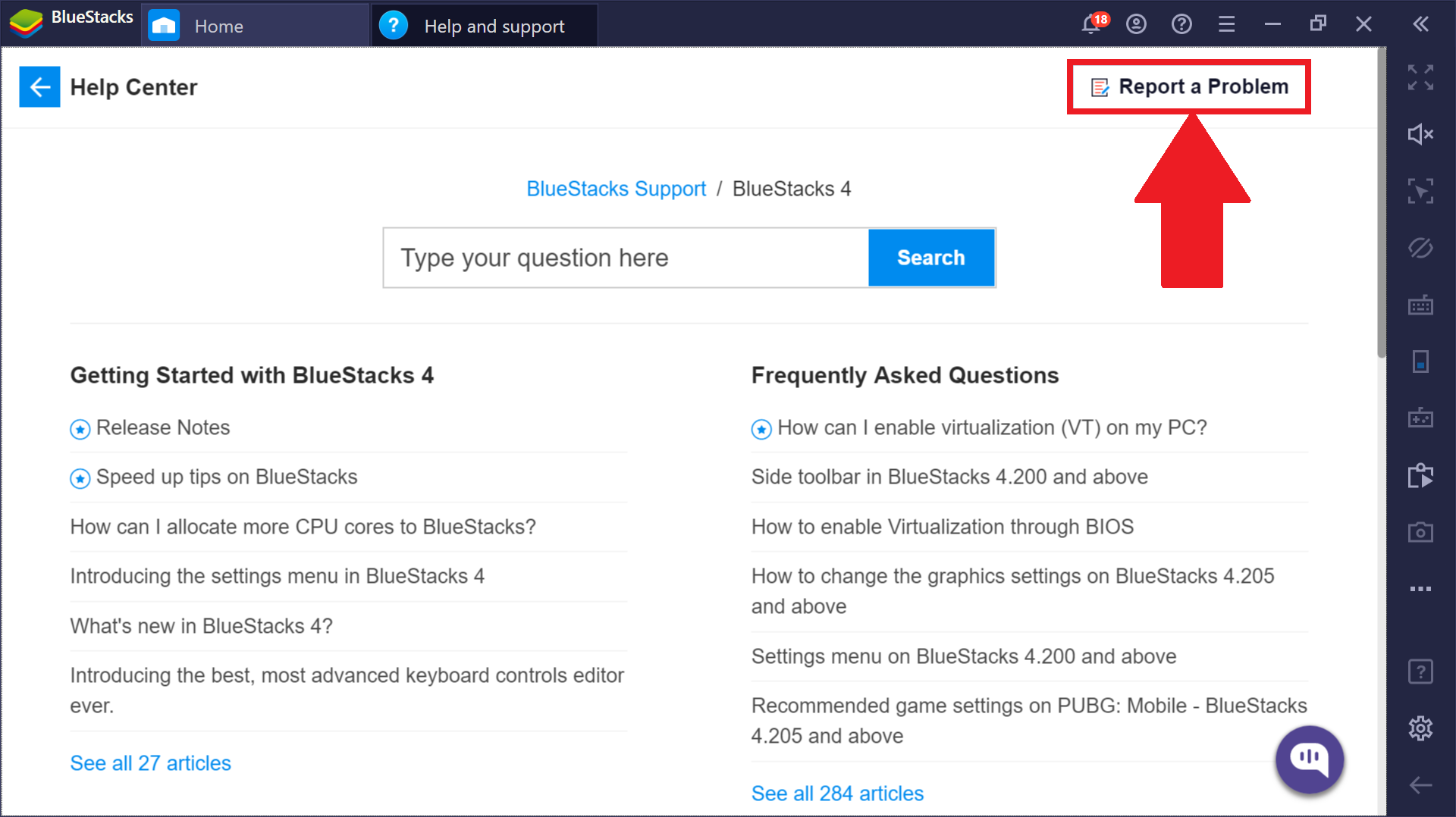
Task: Open 'Introducing the settings menu in BlueStacks 4'
Action: (x=278, y=576)
